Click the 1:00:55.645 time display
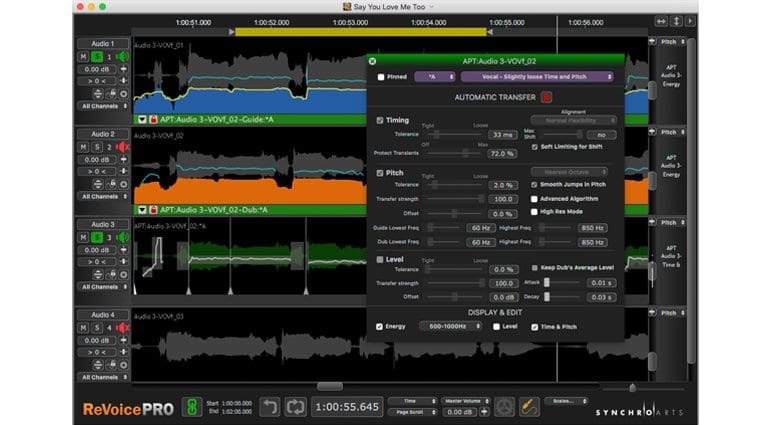The width and height of the screenshot is (770, 425). click(347, 407)
